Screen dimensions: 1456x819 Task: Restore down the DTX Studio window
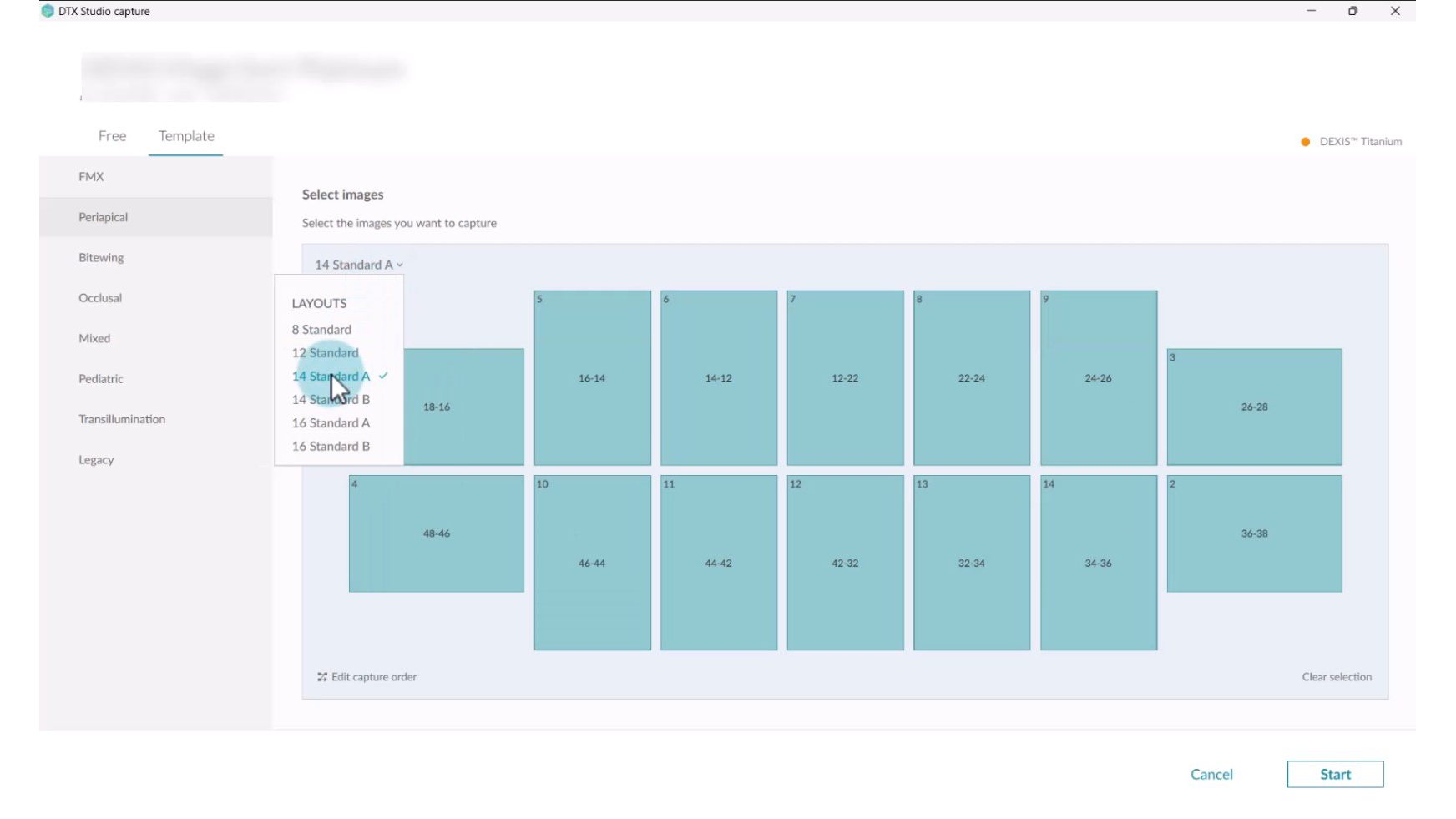coord(1353,11)
